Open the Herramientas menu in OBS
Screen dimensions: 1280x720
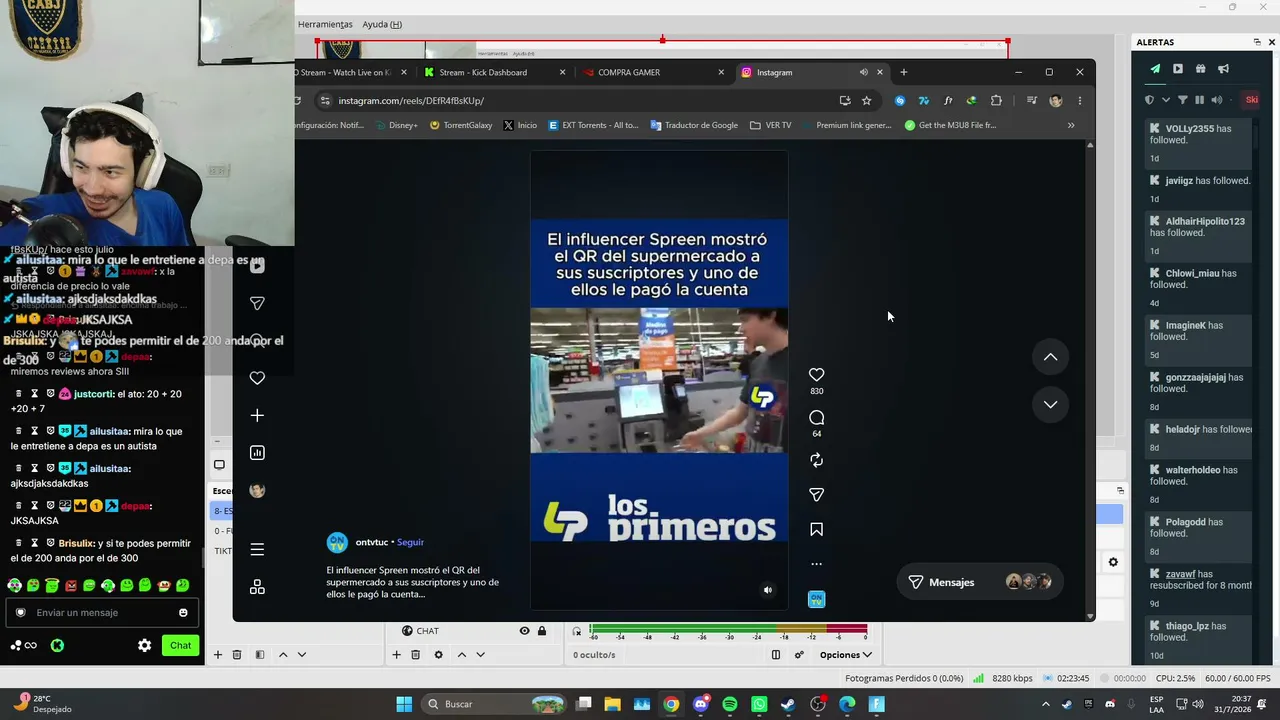325,24
